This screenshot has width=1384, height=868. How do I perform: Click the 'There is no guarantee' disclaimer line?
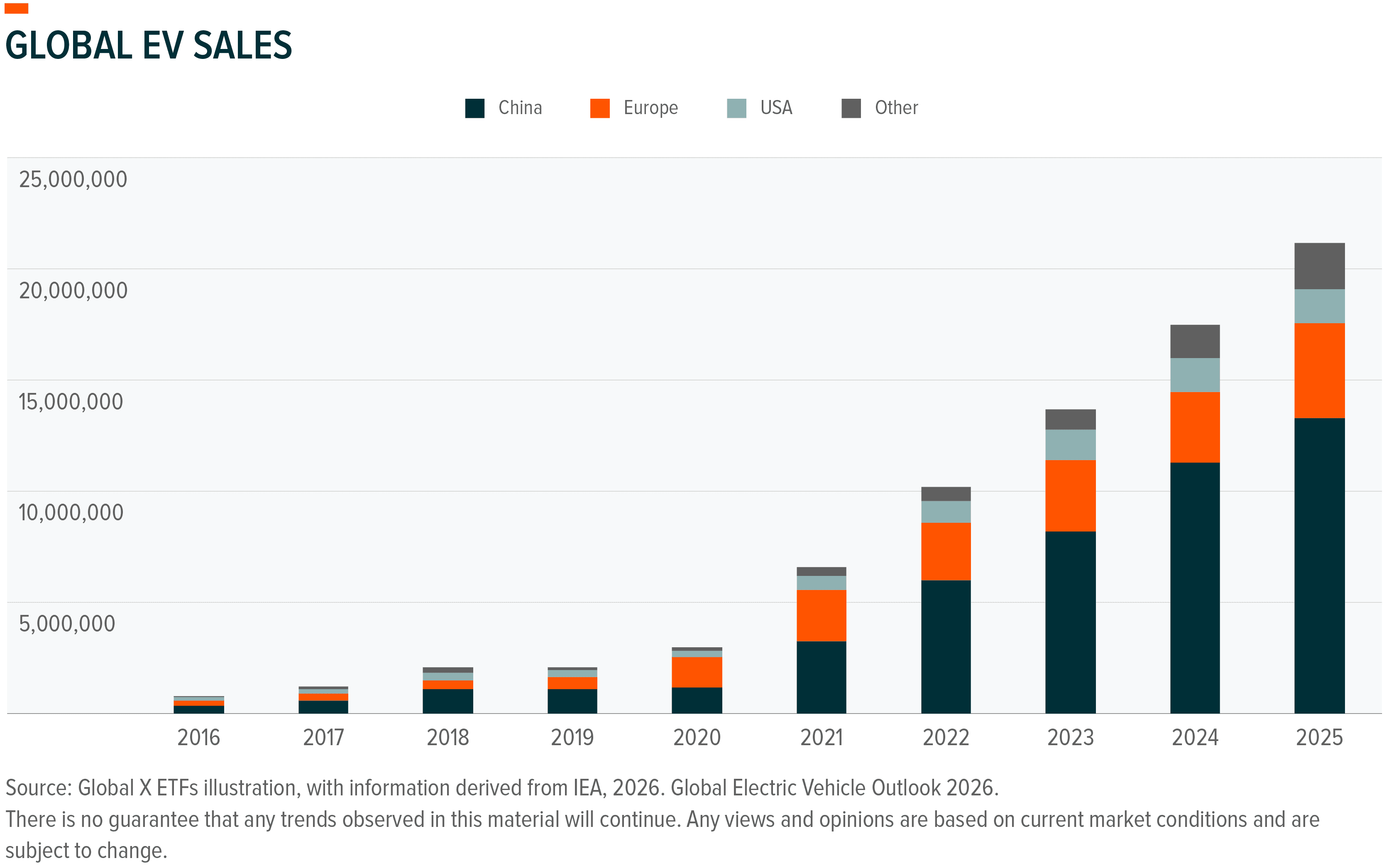click(x=662, y=820)
